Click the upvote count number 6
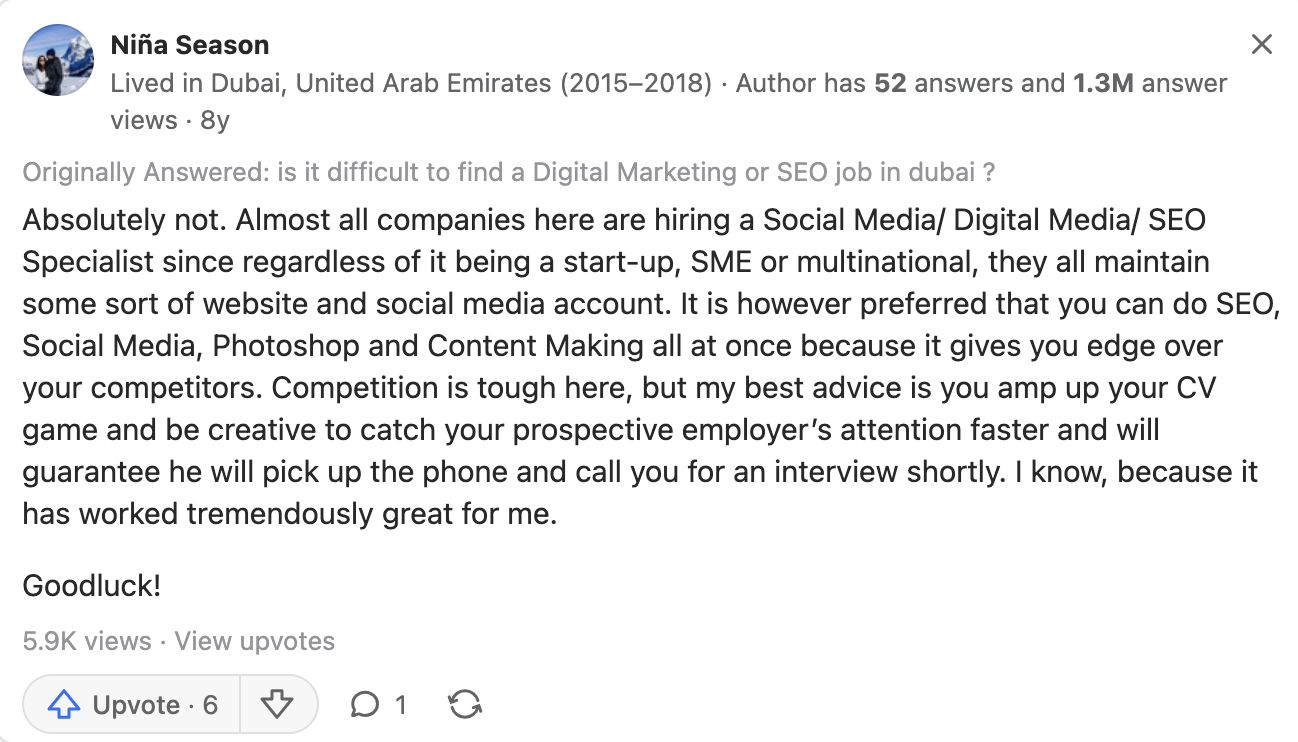 [210, 705]
